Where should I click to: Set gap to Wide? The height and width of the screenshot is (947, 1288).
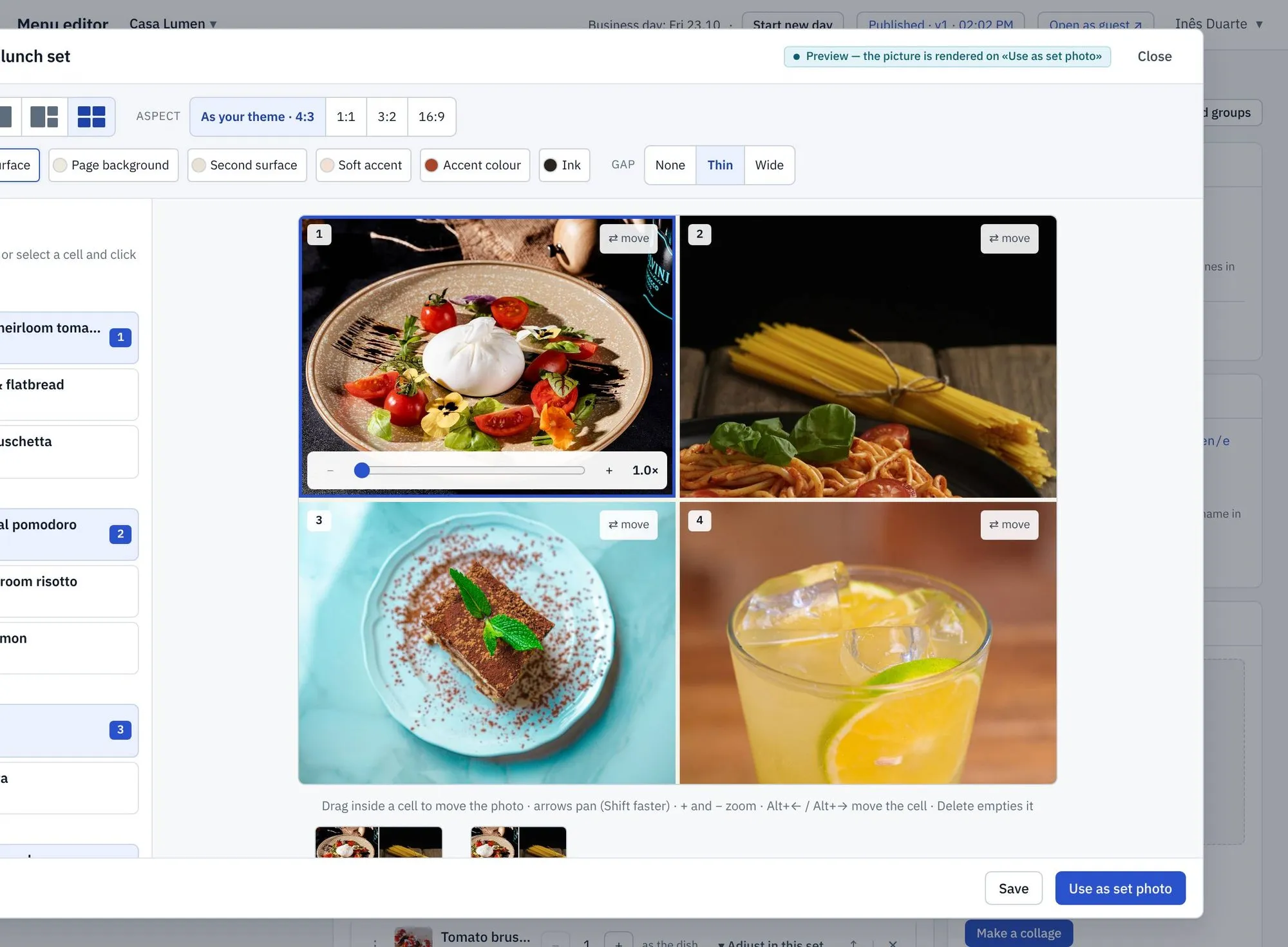(769, 165)
